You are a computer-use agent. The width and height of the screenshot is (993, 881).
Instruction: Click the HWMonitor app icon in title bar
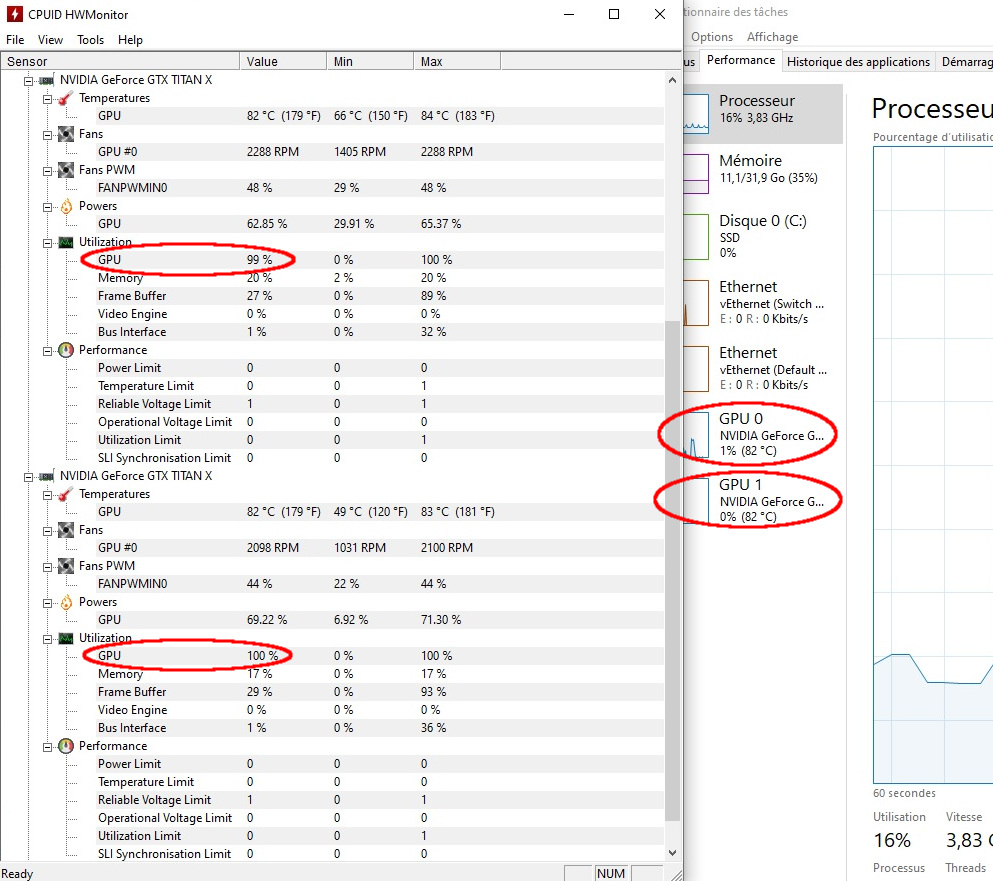[x=15, y=14]
